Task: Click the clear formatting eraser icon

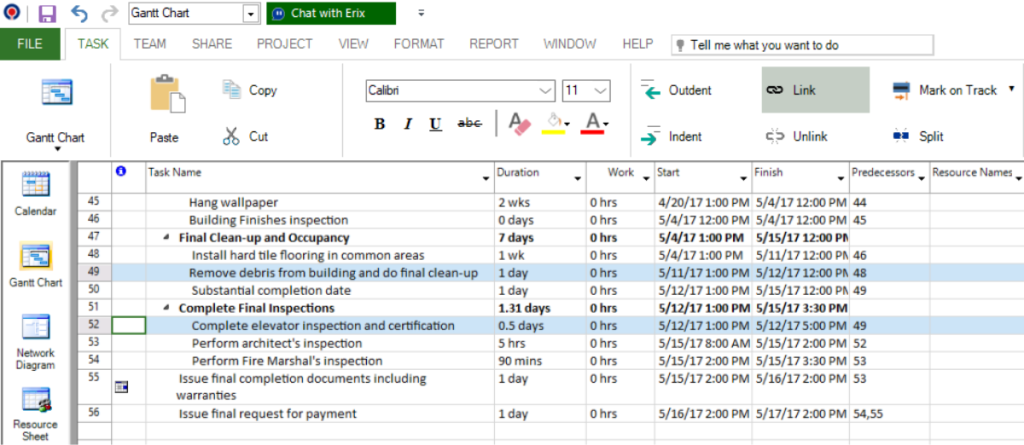Action: click(520, 123)
